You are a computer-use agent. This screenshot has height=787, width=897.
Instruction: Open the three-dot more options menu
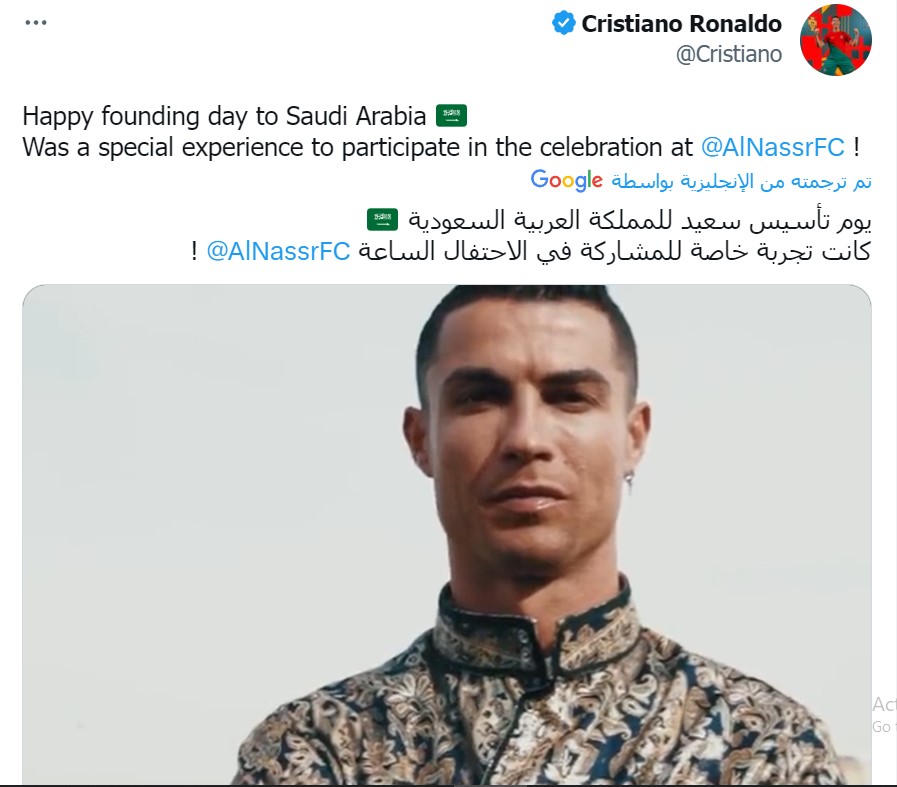coord(35,23)
